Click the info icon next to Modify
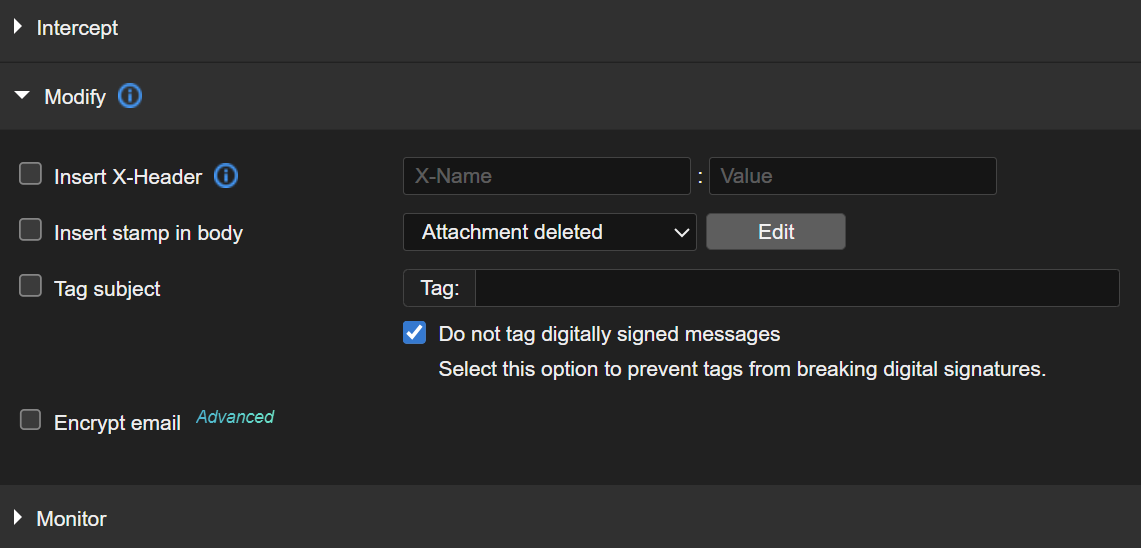The image size is (1141, 548). (130, 97)
